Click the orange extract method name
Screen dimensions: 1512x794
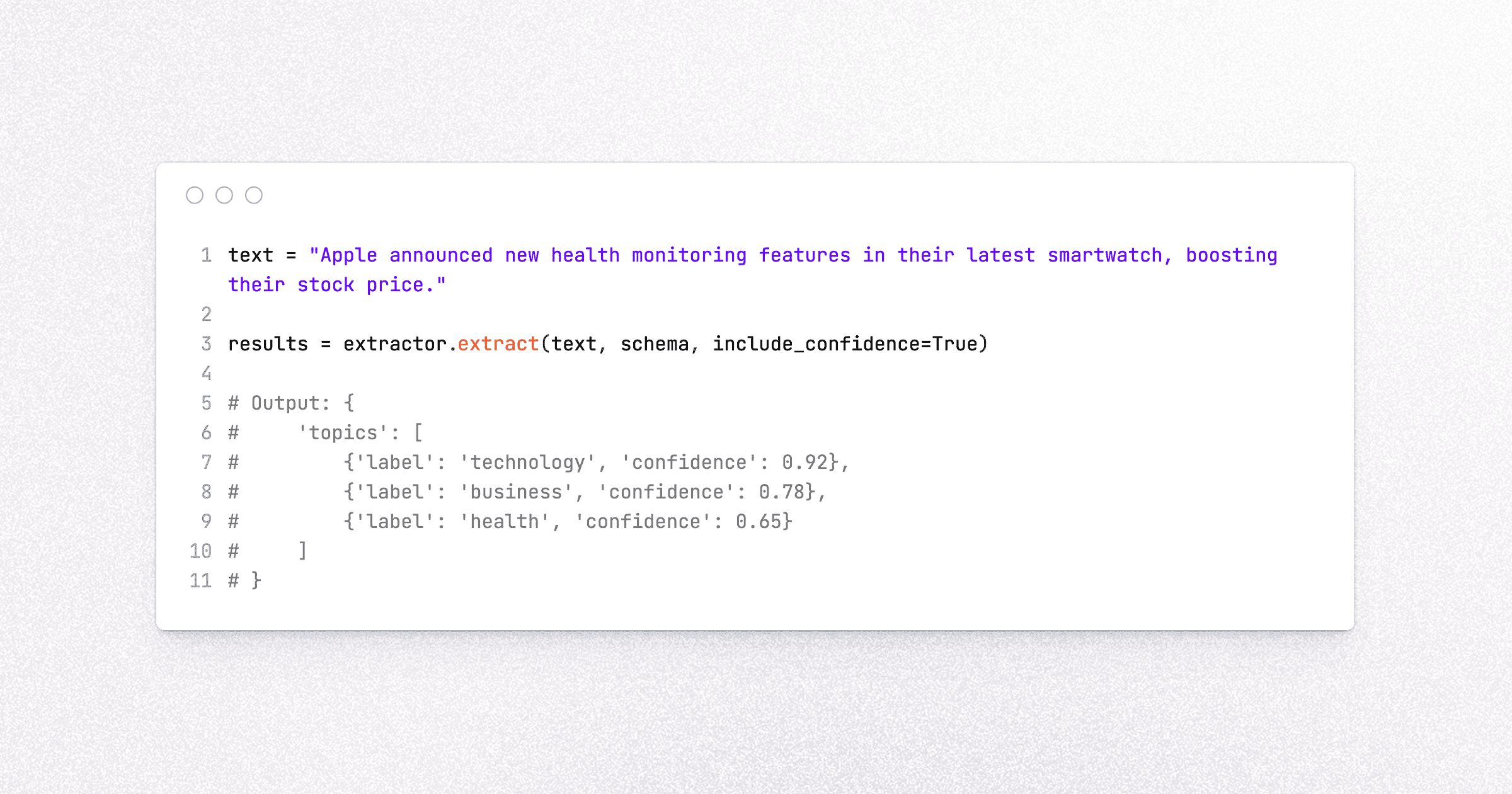[x=498, y=344]
